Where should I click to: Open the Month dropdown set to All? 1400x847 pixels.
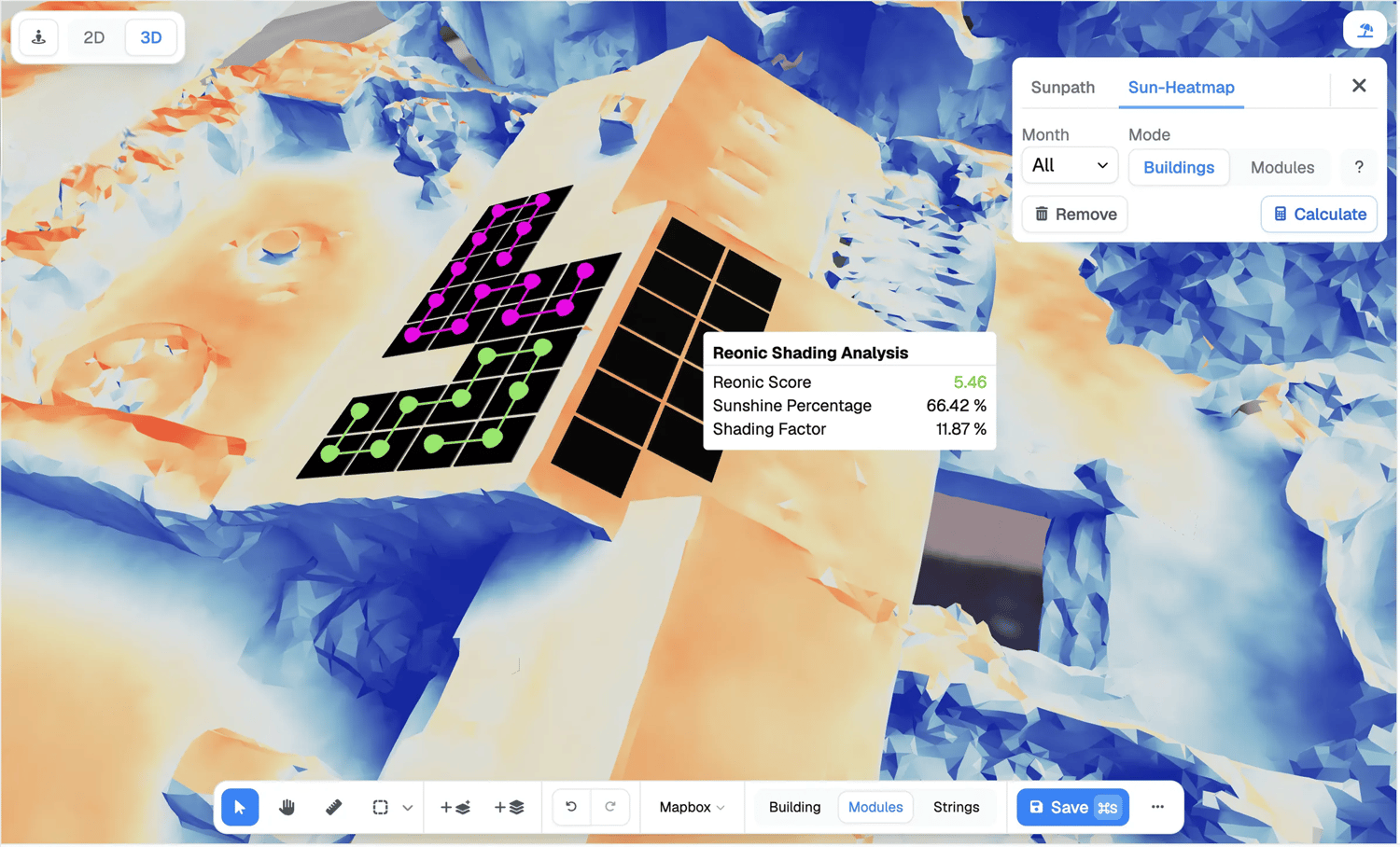tap(1070, 166)
